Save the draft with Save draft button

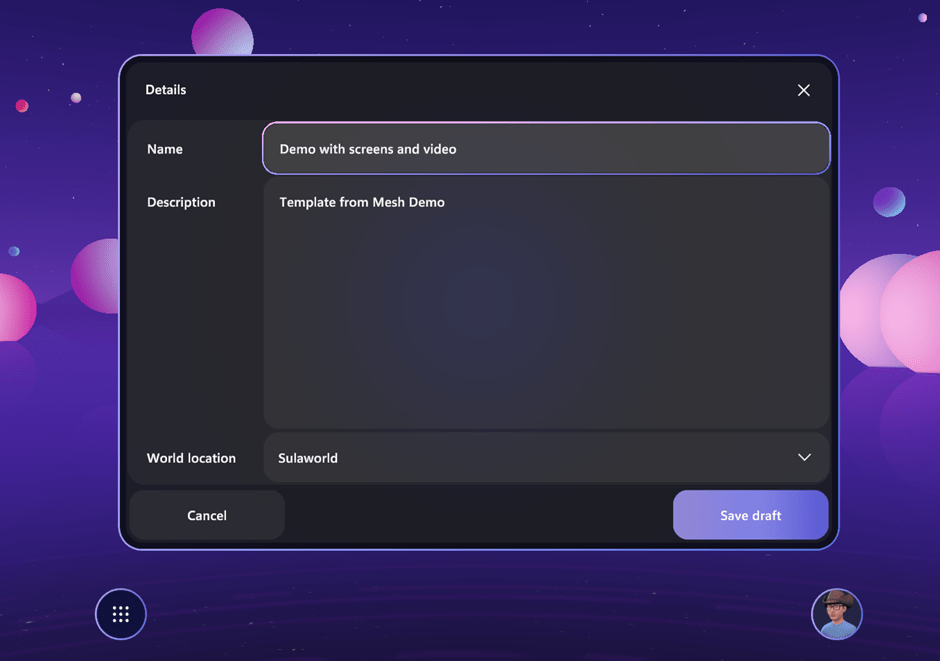750,515
